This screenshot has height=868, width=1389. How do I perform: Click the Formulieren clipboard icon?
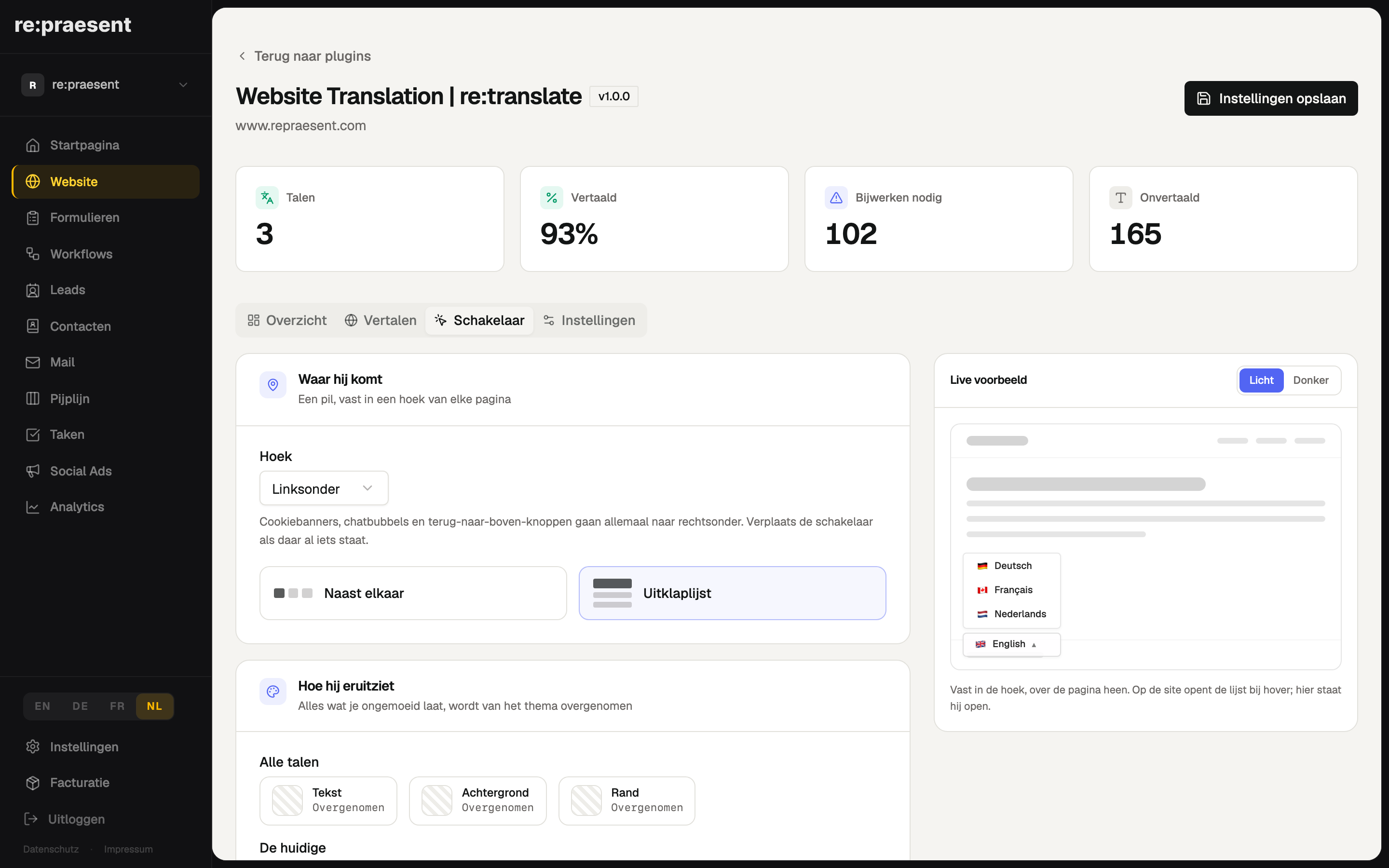(x=33, y=217)
